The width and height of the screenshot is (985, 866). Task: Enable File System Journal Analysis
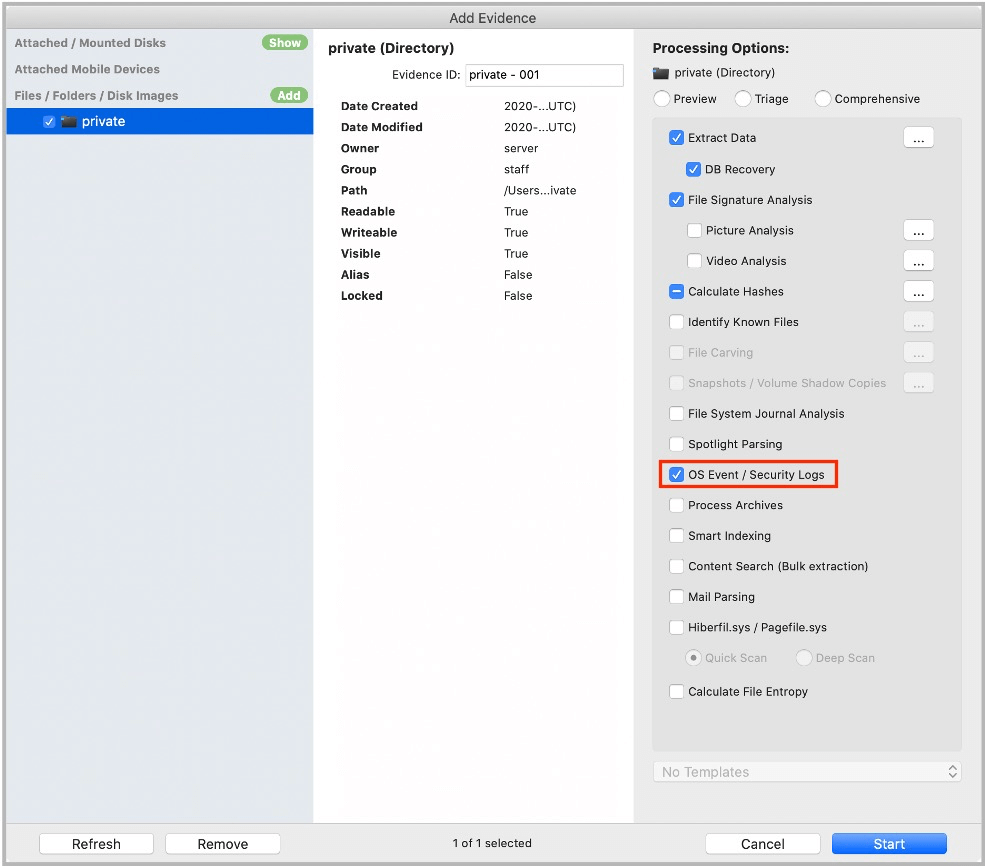676,413
